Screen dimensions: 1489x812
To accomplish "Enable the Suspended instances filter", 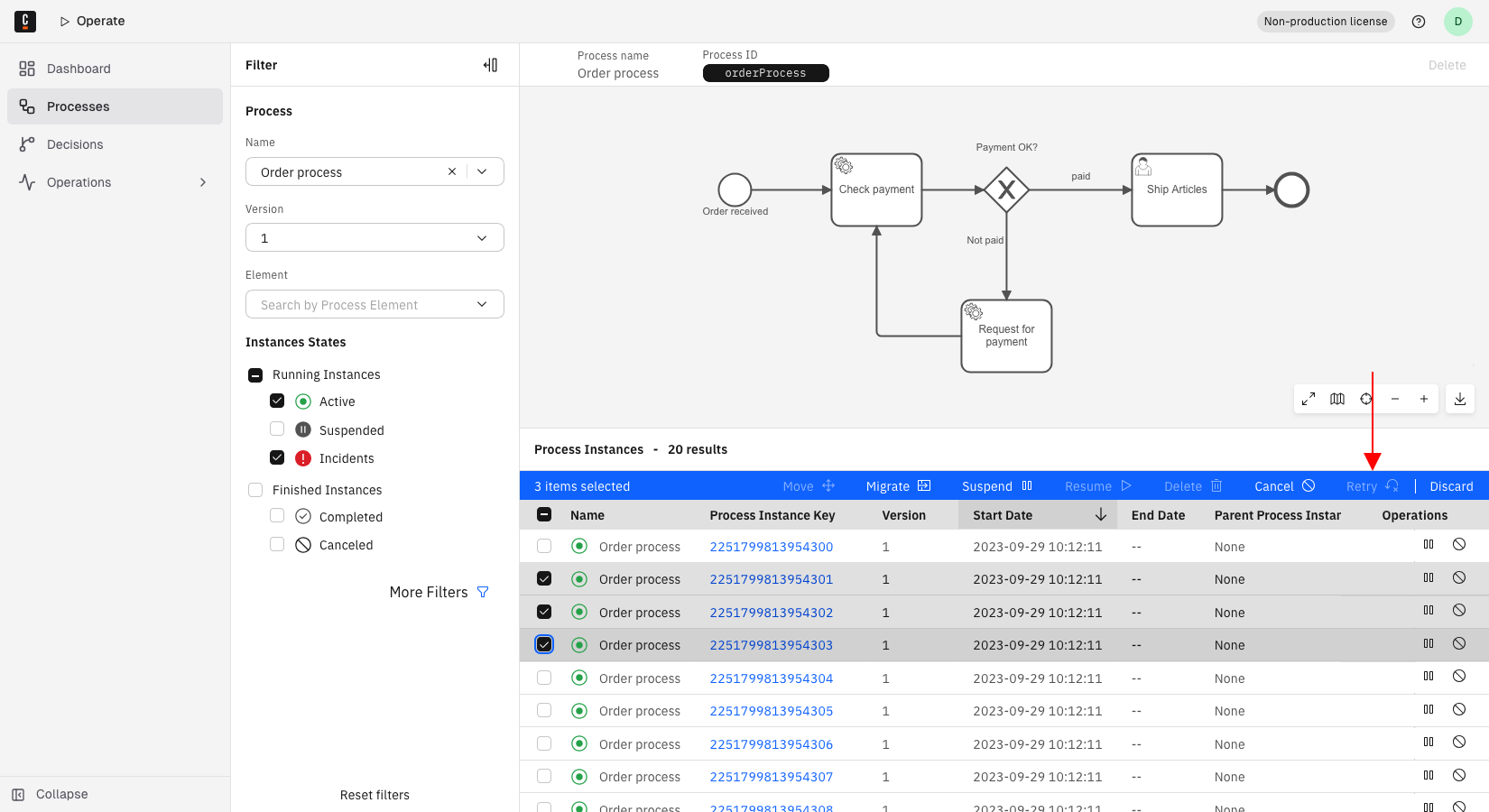I will coord(277,429).
